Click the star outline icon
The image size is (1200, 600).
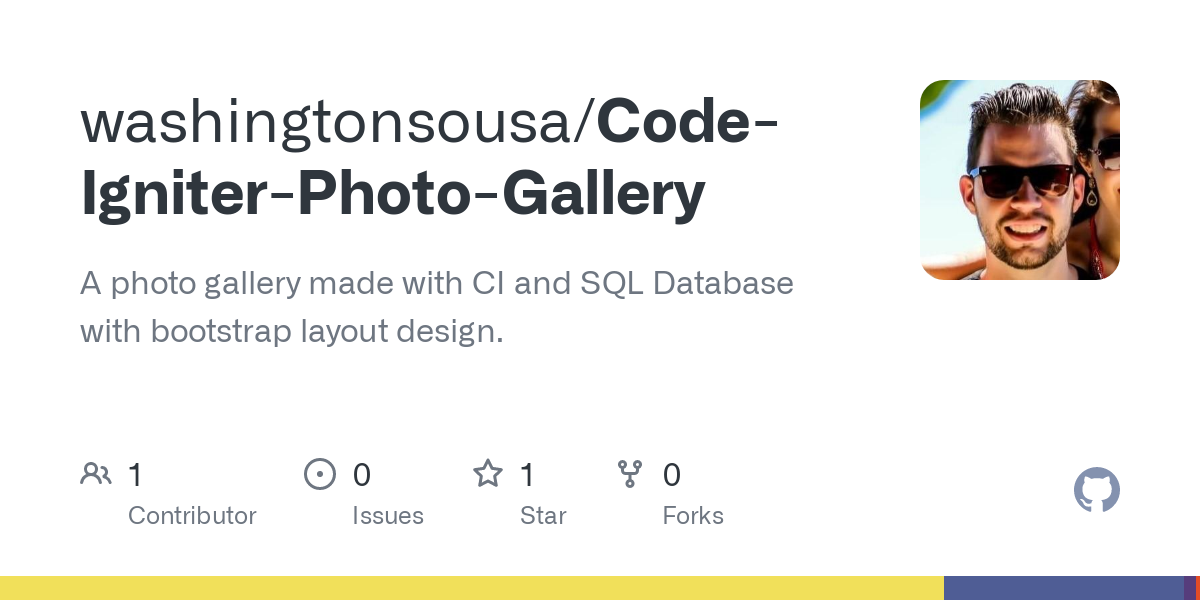488,473
